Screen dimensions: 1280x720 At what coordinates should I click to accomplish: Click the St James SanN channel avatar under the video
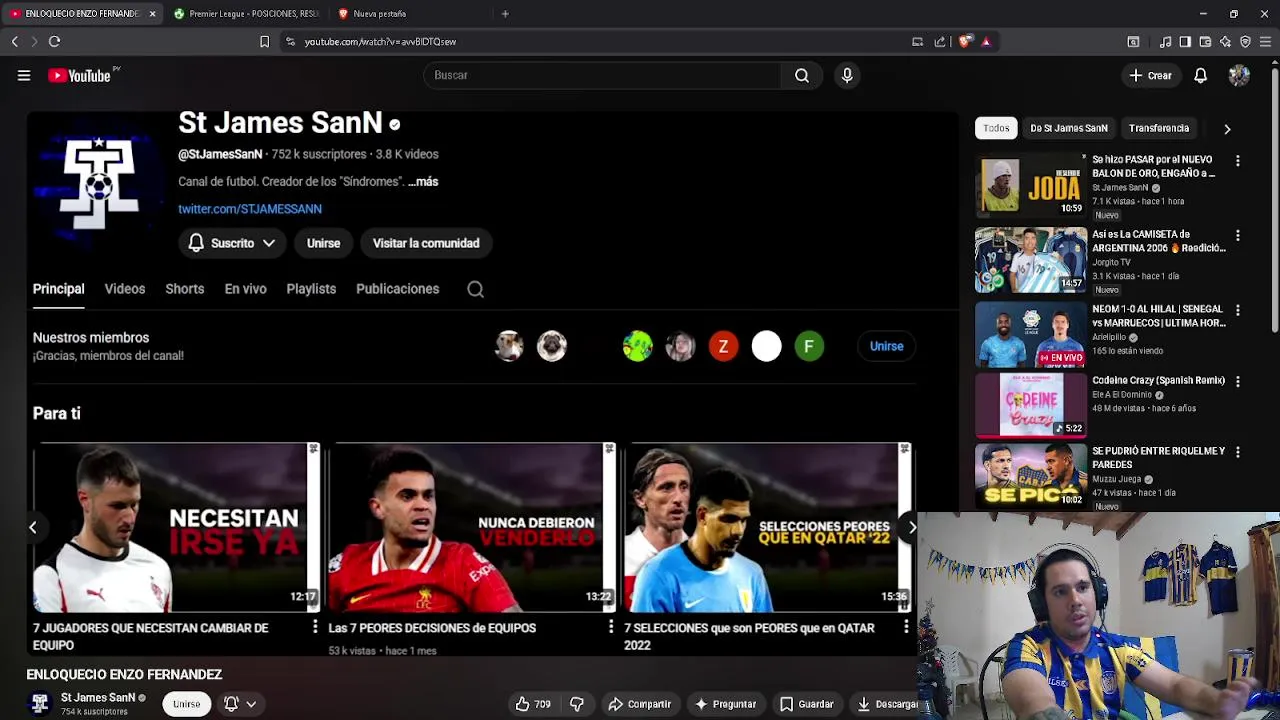pyautogui.click(x=40, y=703)
